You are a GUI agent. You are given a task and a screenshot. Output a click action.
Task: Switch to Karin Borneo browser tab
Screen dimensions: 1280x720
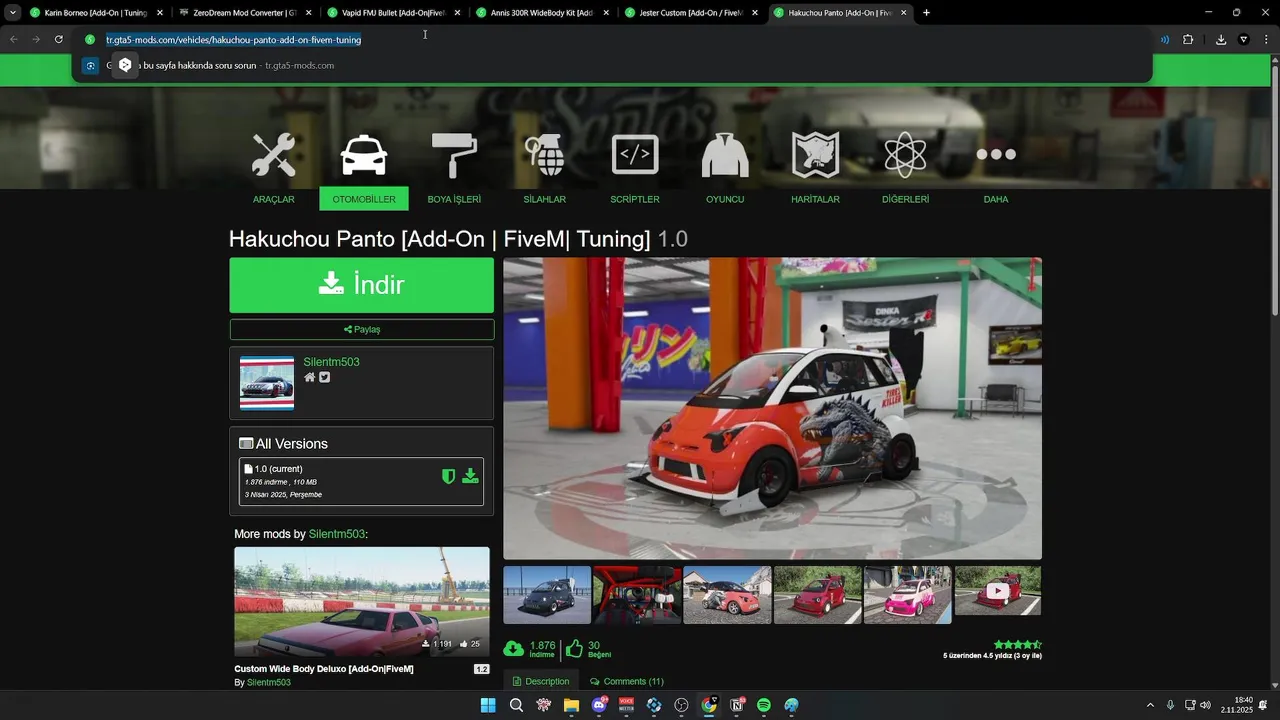click(x=96, y=13)
